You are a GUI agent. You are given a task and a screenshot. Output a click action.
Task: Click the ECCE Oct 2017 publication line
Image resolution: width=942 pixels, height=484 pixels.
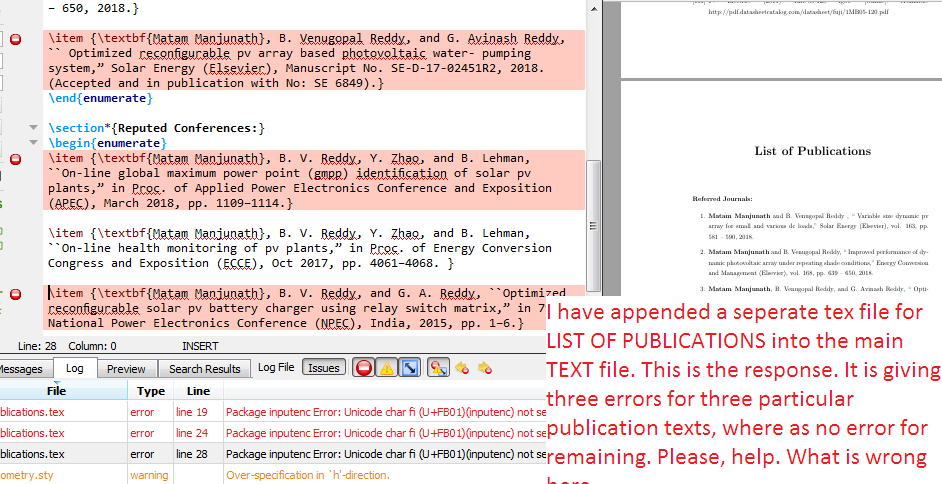click(252, 263)
